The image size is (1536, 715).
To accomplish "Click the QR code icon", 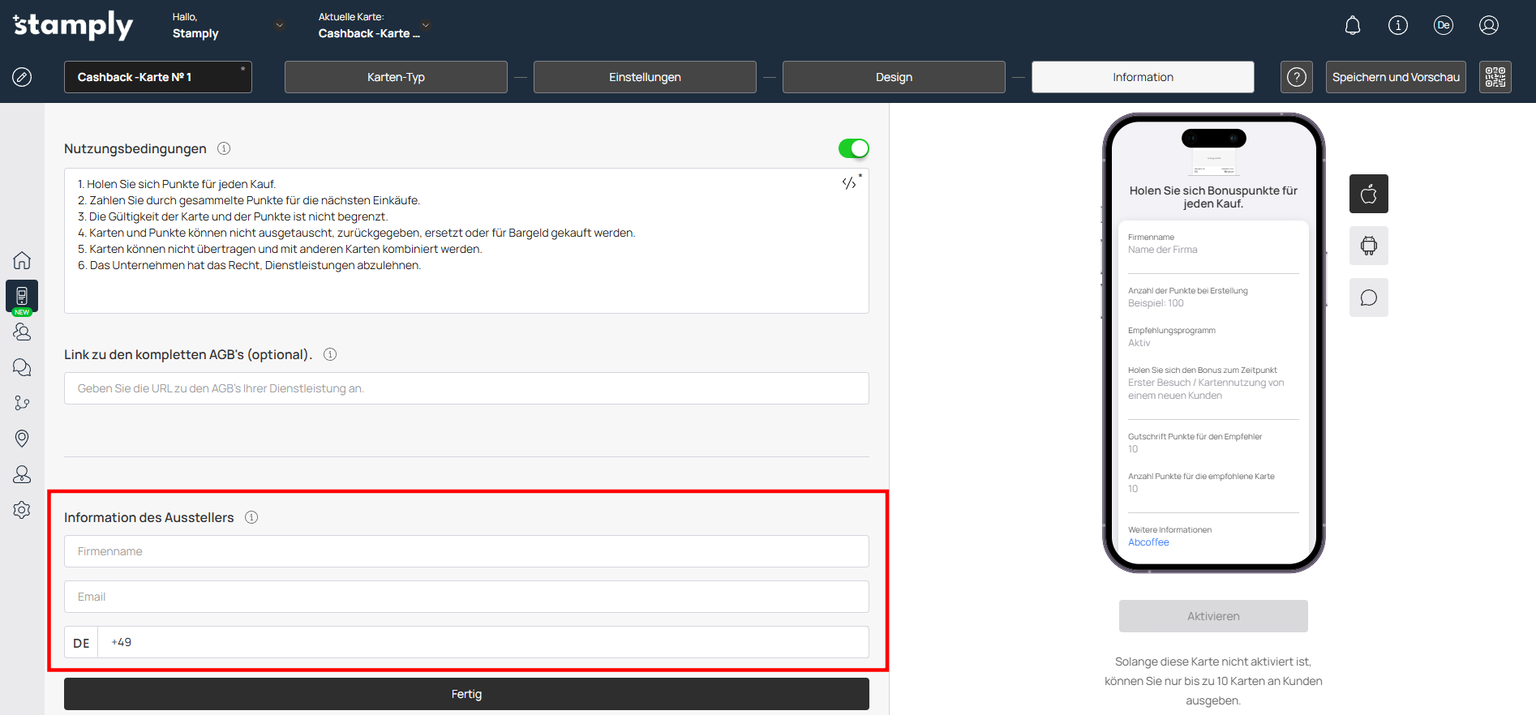I will click(x=1495, y=77).
